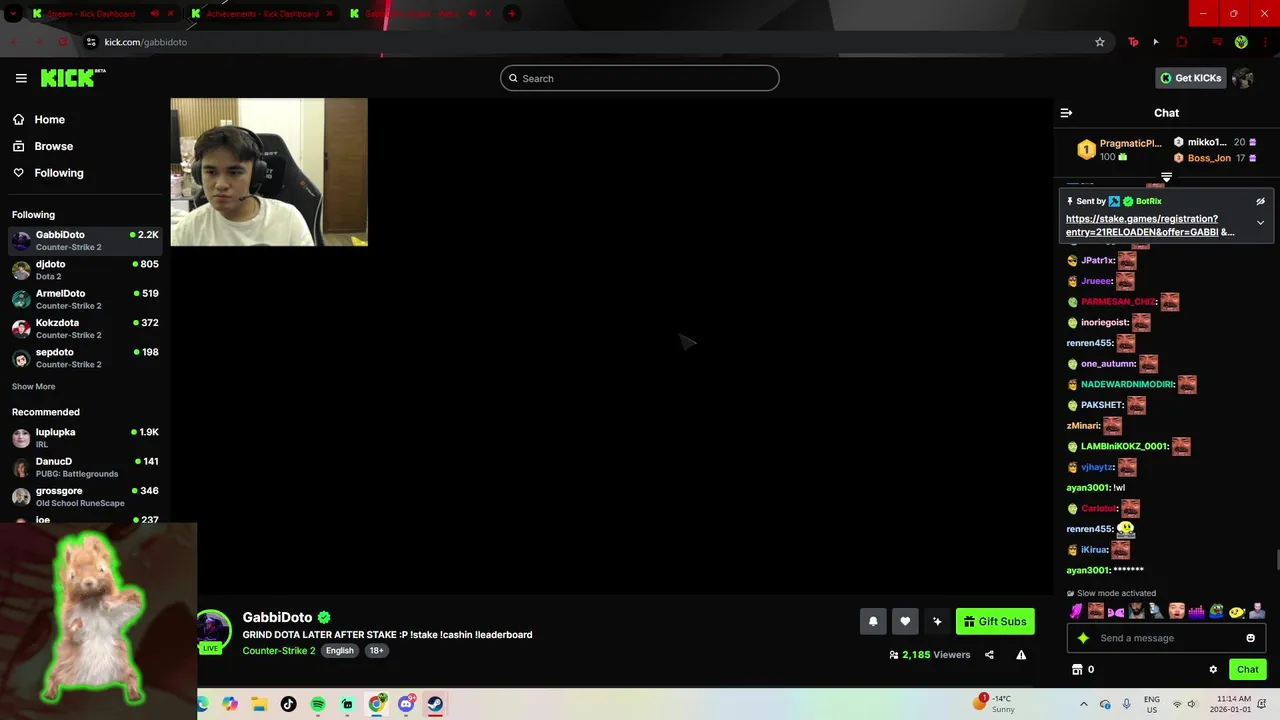1280x720 pixels.
Task: Open the user profile avatar menu
Action: tap(1243, 78)
